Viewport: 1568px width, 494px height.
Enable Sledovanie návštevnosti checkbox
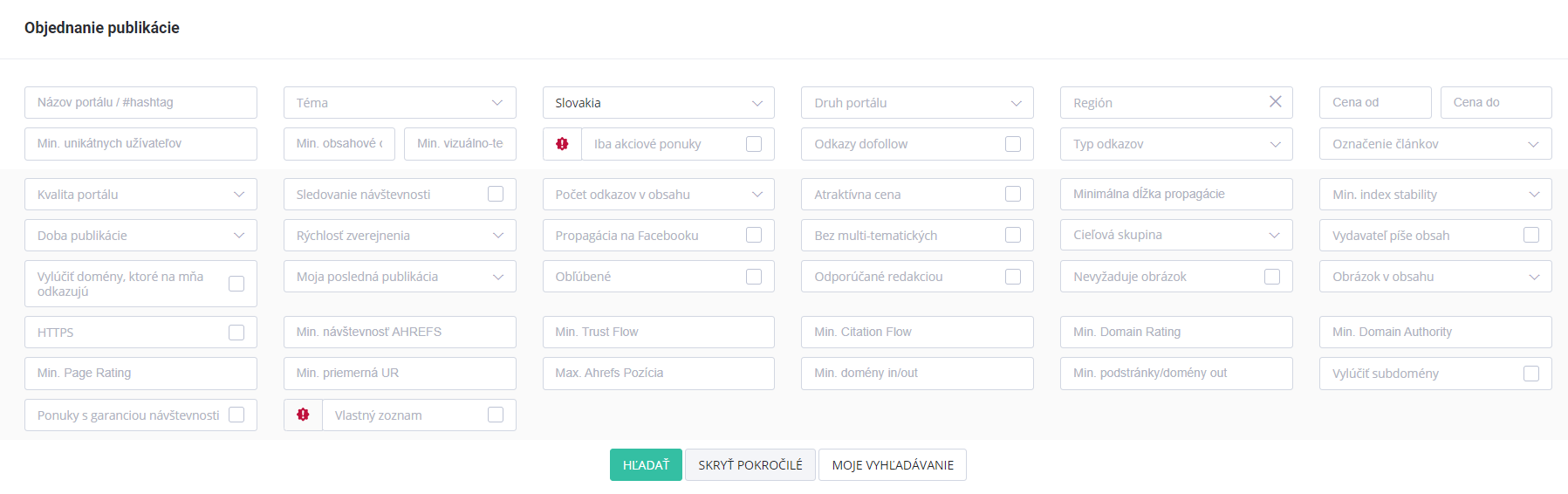click(495, 194)
